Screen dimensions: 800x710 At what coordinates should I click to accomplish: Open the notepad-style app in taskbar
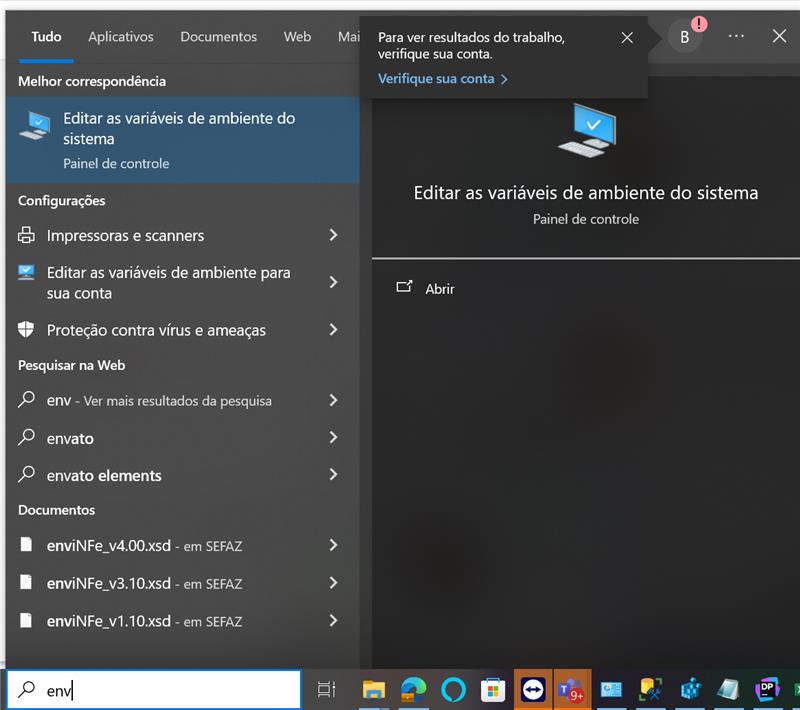point(728,690)
